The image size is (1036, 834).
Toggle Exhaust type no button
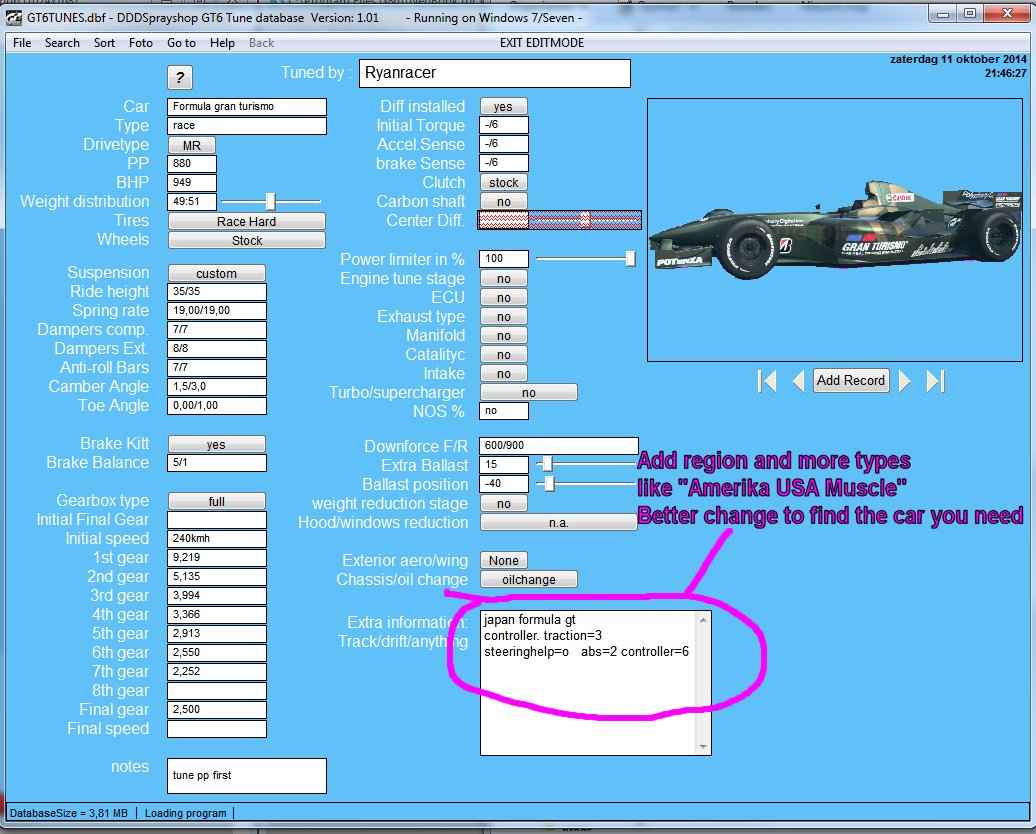503,317
